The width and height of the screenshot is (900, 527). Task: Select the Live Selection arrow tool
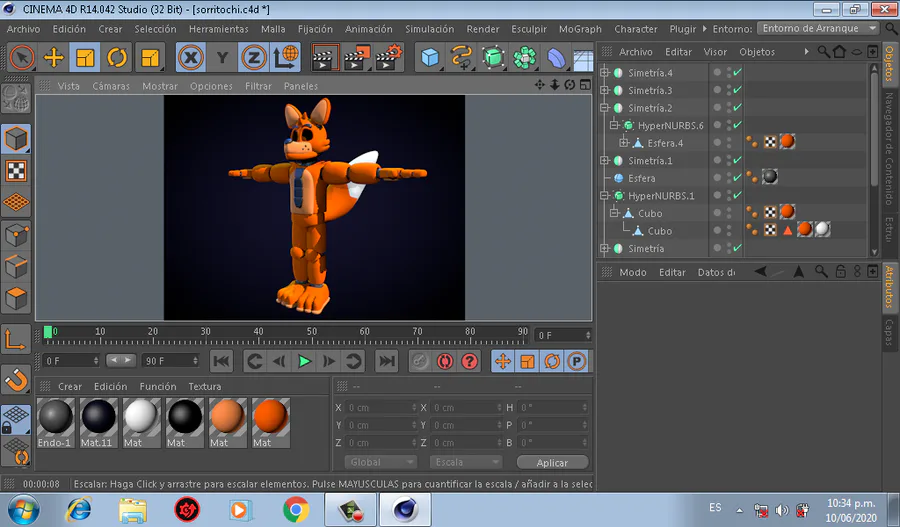[22, 57]
